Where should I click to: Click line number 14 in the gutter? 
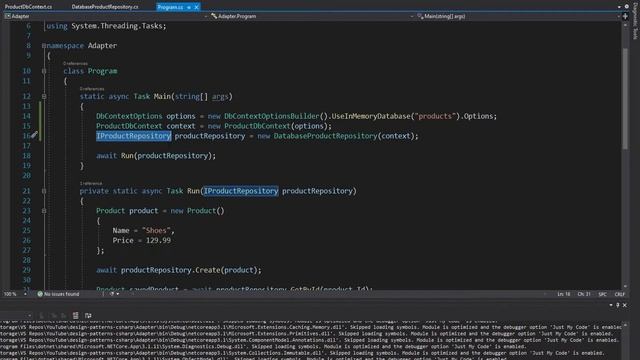[27, 116]
